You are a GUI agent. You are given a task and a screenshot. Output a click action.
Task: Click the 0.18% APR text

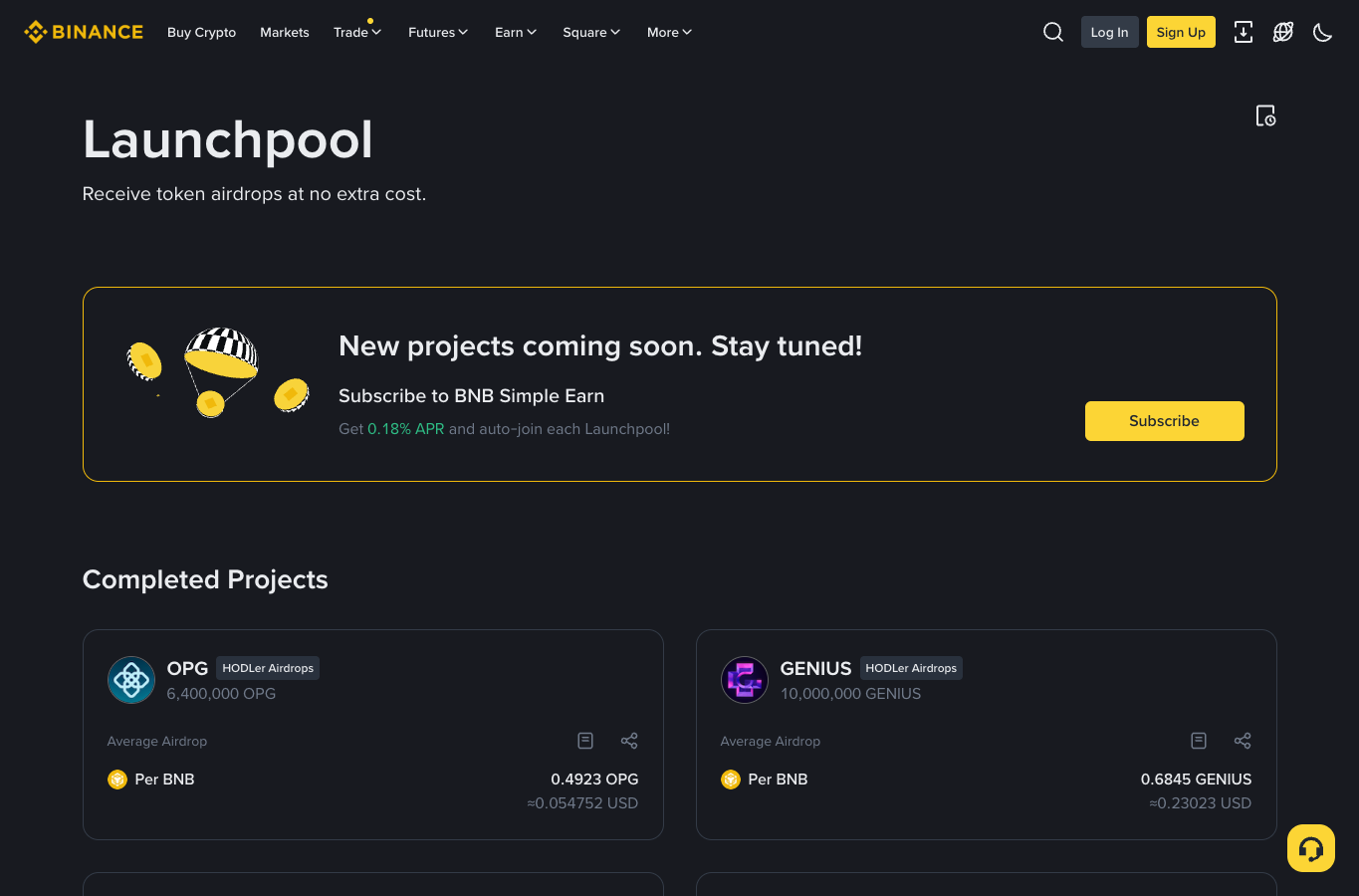[406, 429]
